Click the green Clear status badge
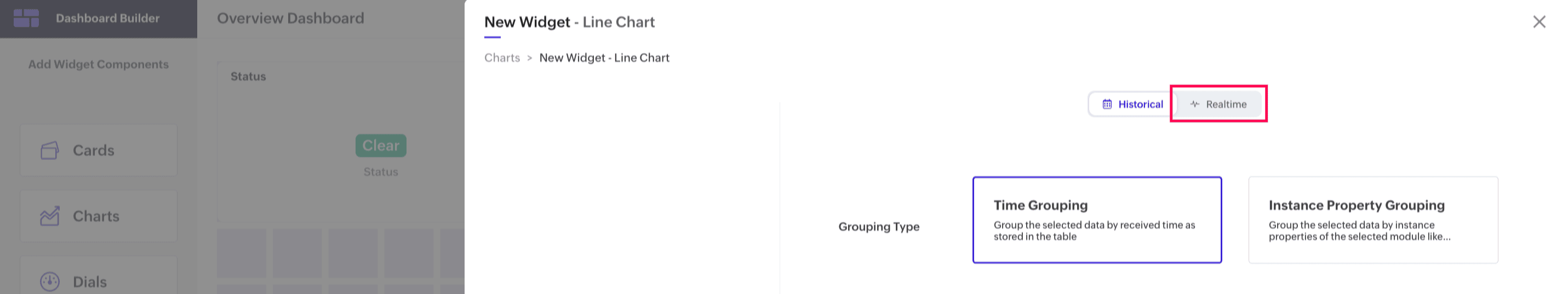The image size is (1568, 294). click(x=380, y=146)
